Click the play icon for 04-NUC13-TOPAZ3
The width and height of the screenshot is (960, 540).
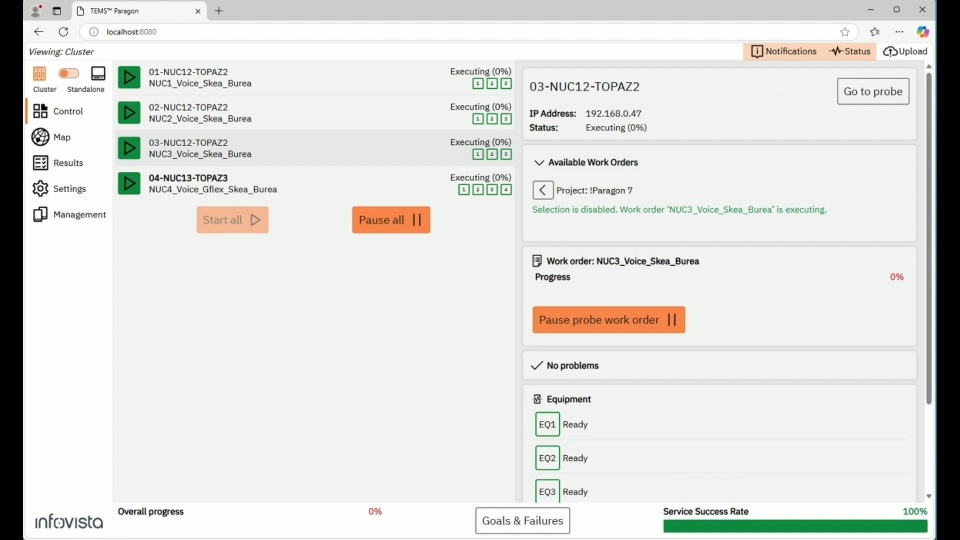point(129,183)
